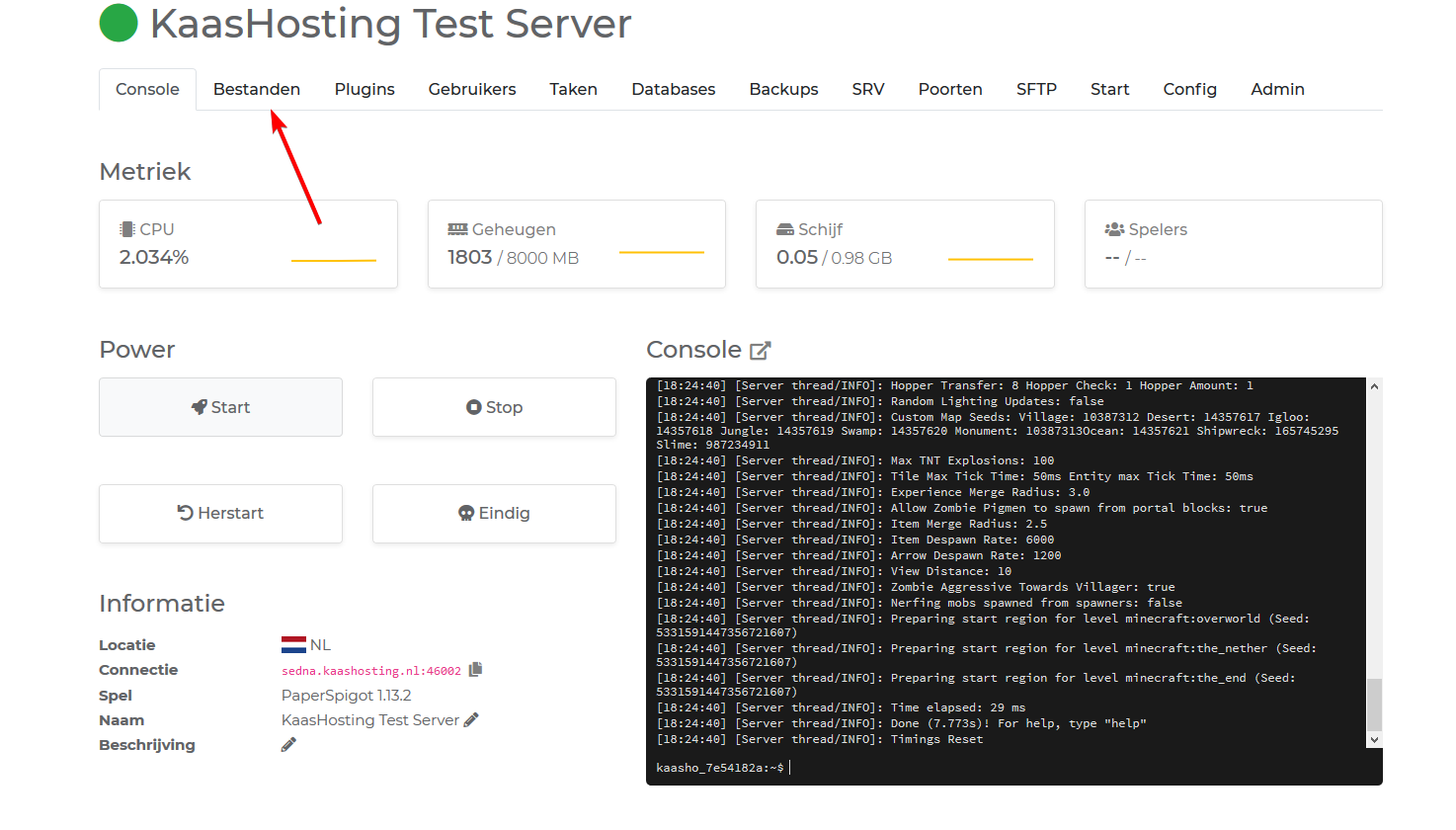
Task: Stop the server
Action: coord(494,407)
